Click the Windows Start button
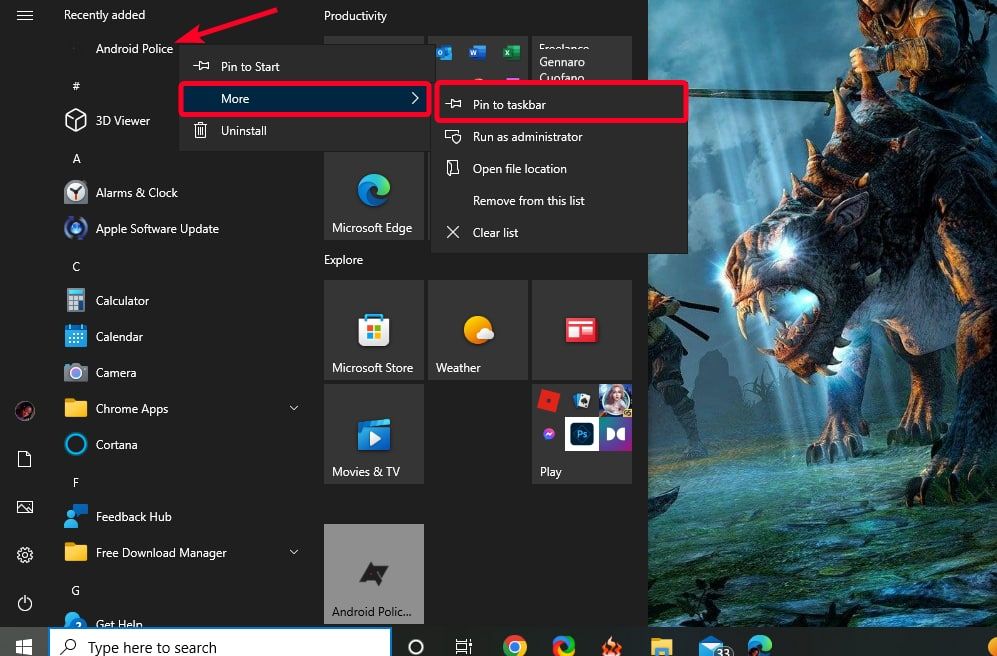 [x=24, y=646]
